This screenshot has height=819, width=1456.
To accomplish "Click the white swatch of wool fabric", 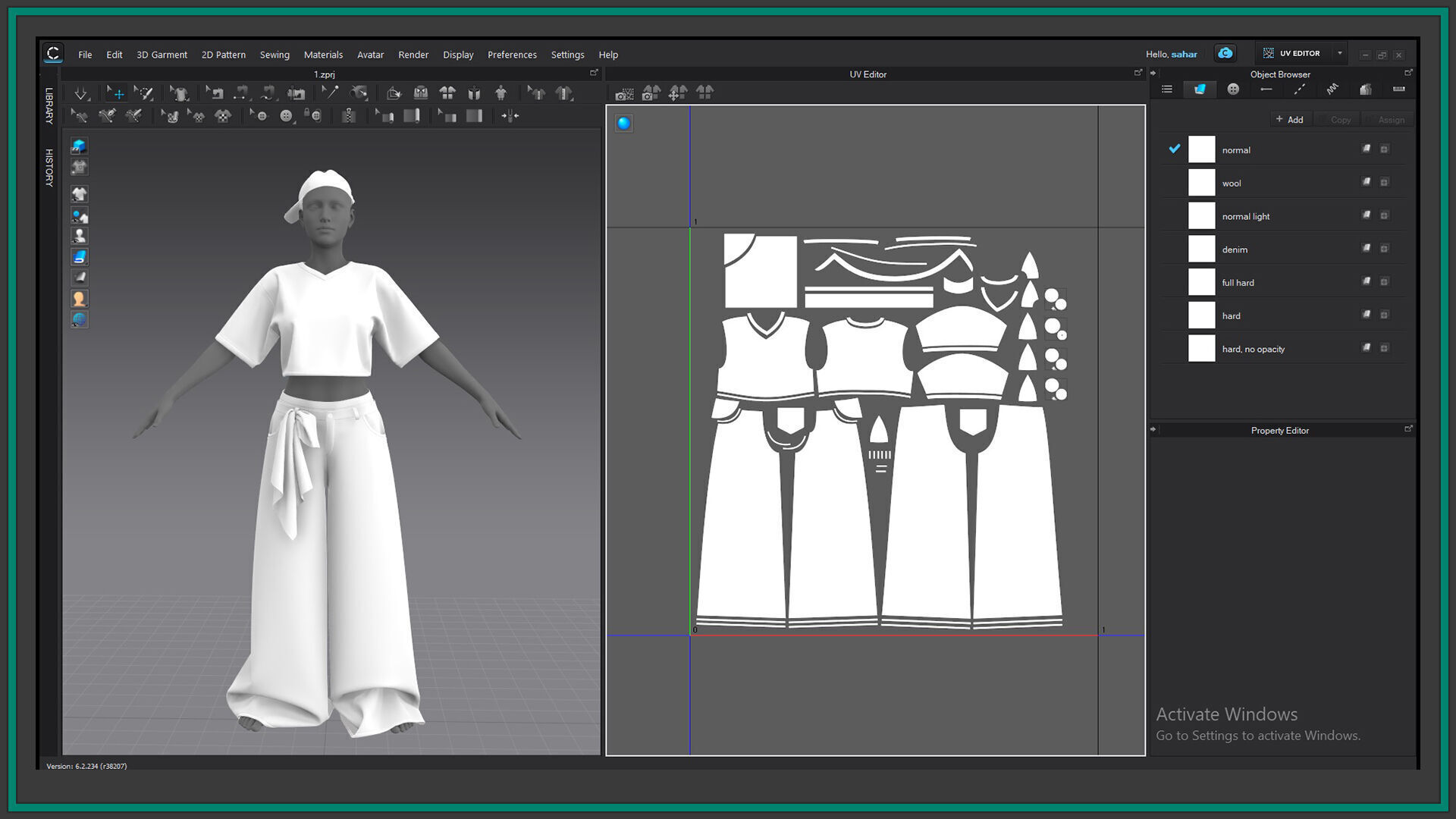I will pyautogui.click(x=1201, y=183).
